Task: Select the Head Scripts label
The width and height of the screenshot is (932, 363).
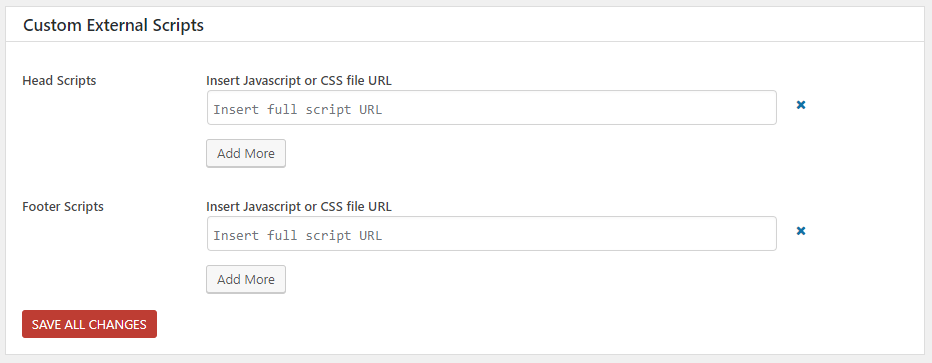Action: (x=59, y=81)
